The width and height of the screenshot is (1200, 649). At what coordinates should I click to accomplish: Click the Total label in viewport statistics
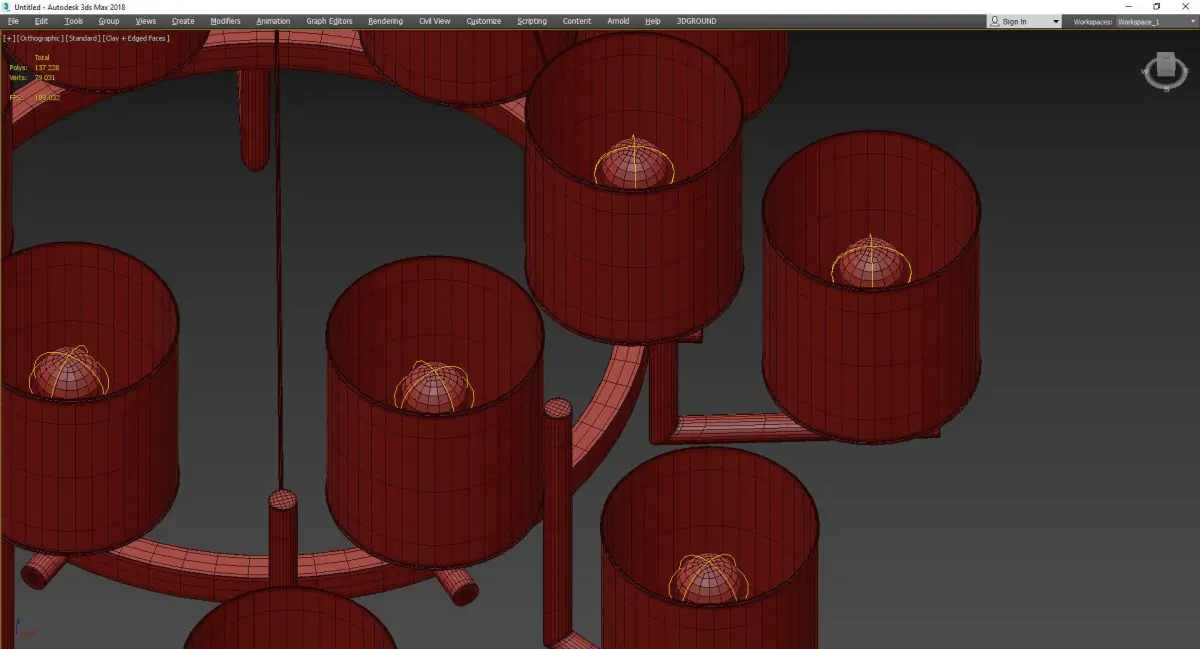click(x=42, y=57)
